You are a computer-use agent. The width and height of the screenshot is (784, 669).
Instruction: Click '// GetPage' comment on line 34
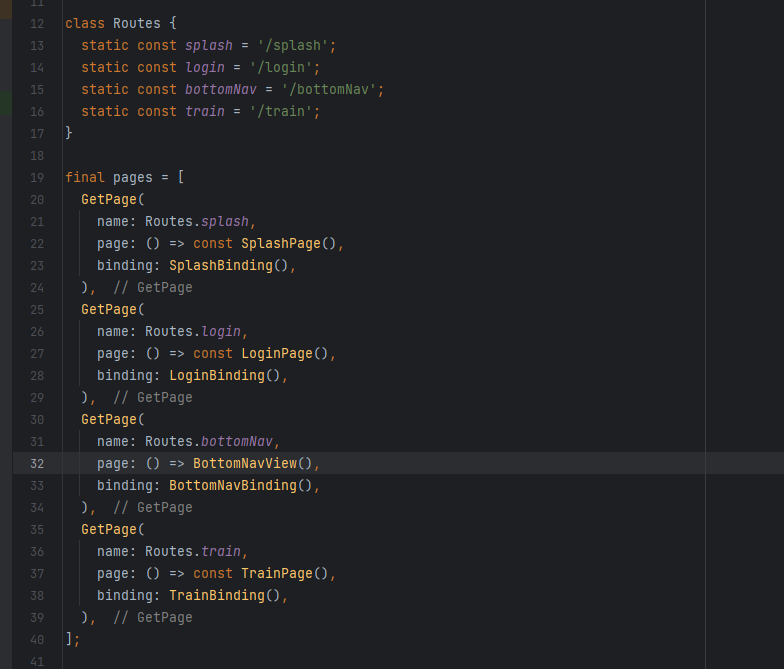pos(152,508)
